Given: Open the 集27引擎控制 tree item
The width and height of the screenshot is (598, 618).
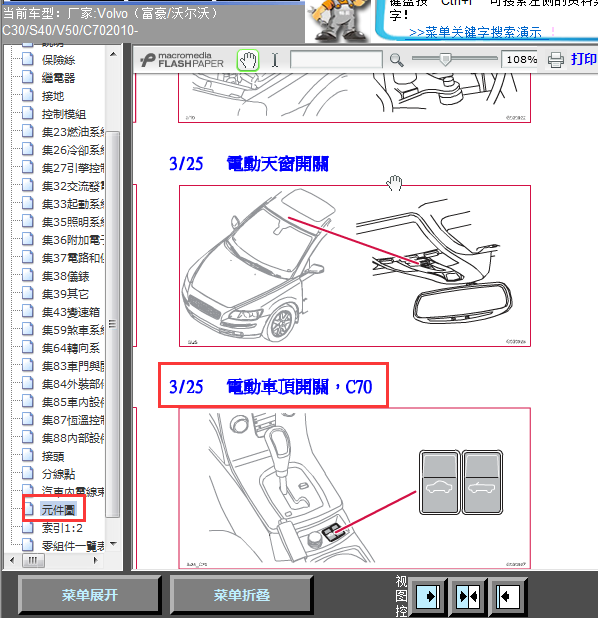Looking at the screenshot, I should 73,168.
